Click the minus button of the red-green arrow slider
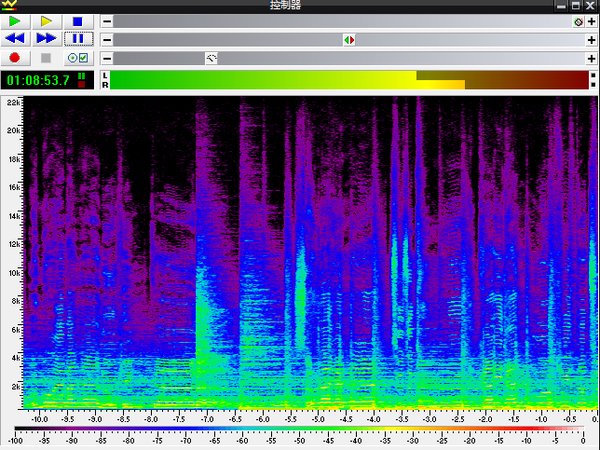600x450 pixels. tap(107, 40)
